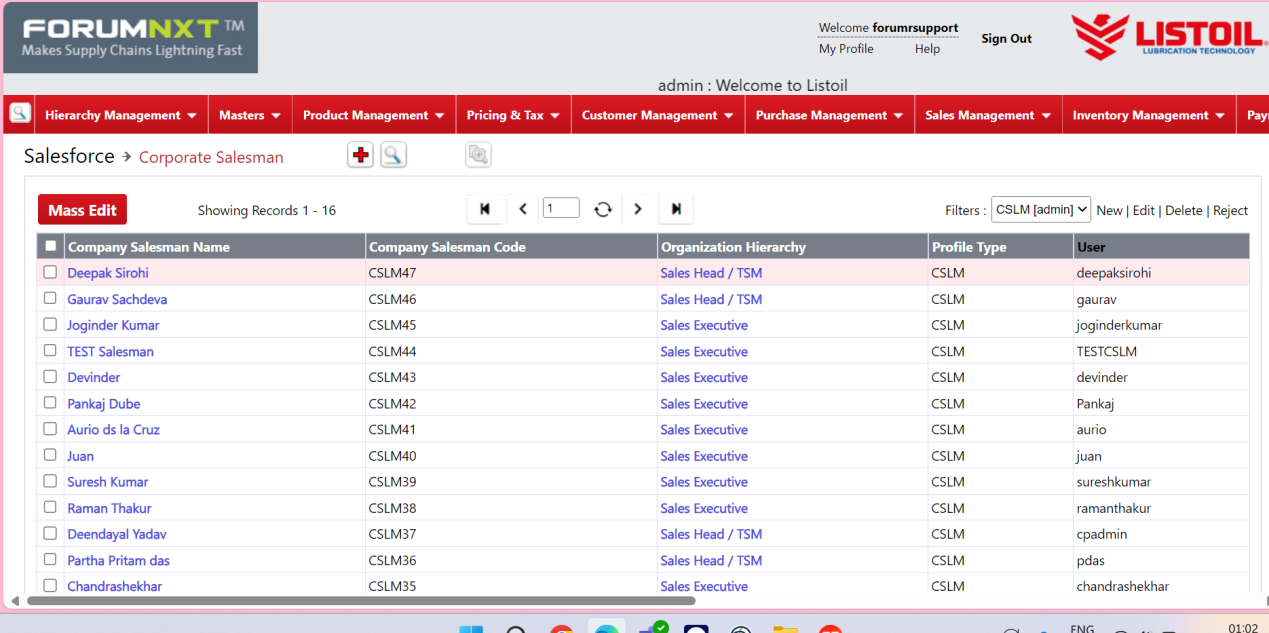Click the greyed-out copy icon in the toolbar
The image size is (1269, 633).
[479, 155]
